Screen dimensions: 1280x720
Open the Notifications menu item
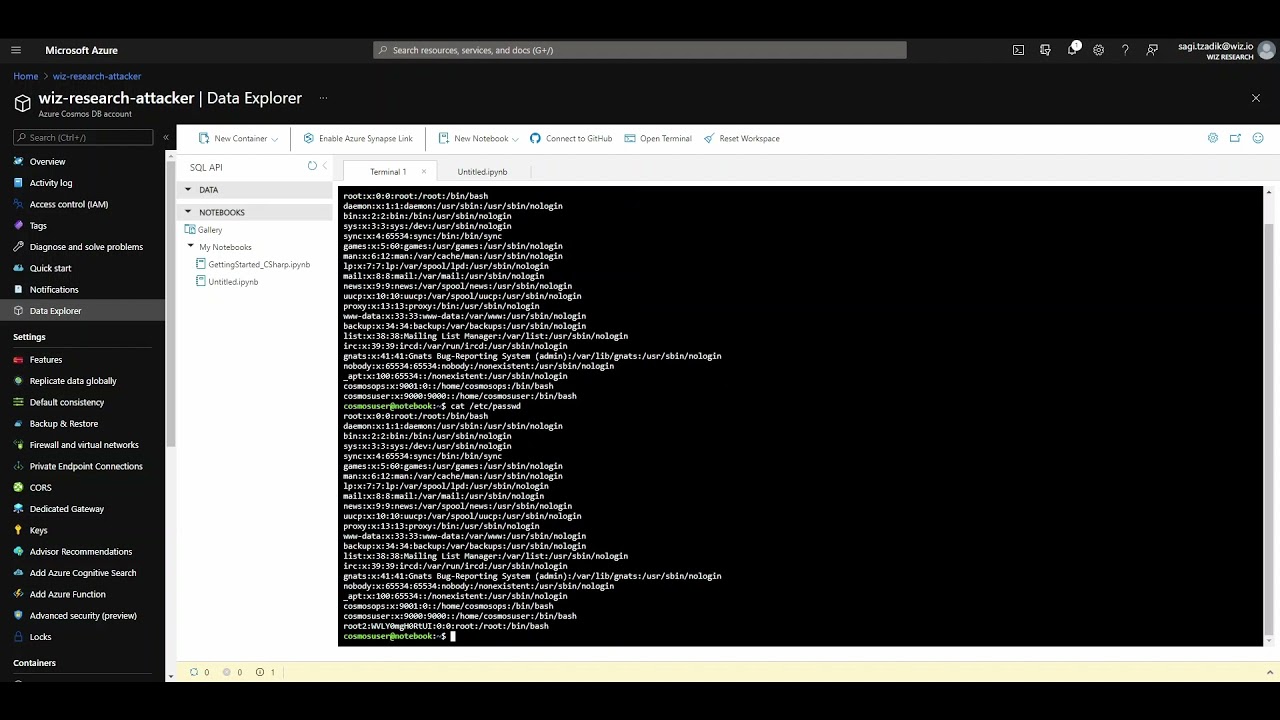[x=54, y=289]
